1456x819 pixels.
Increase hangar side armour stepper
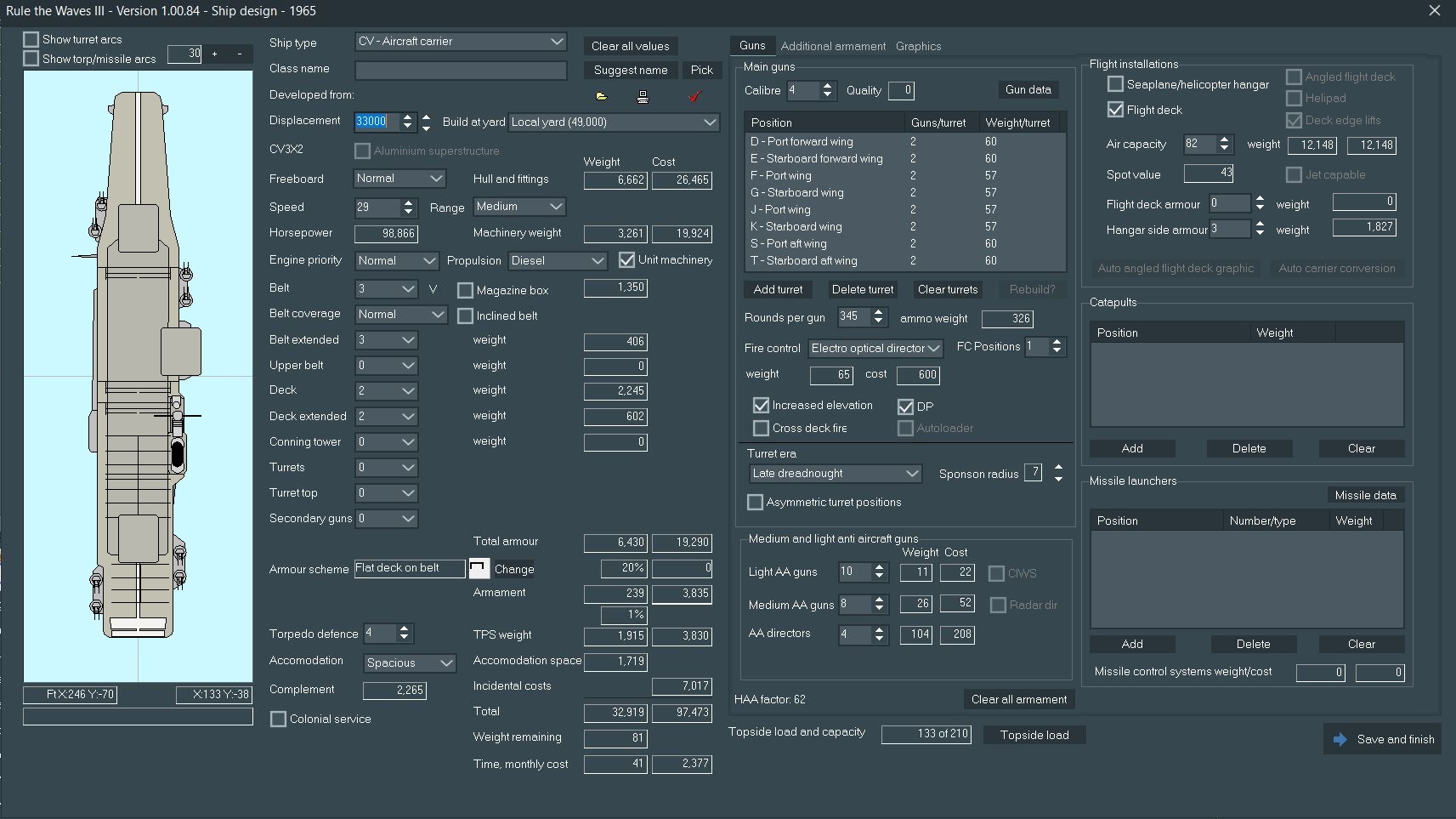(x=1260, y=225)
